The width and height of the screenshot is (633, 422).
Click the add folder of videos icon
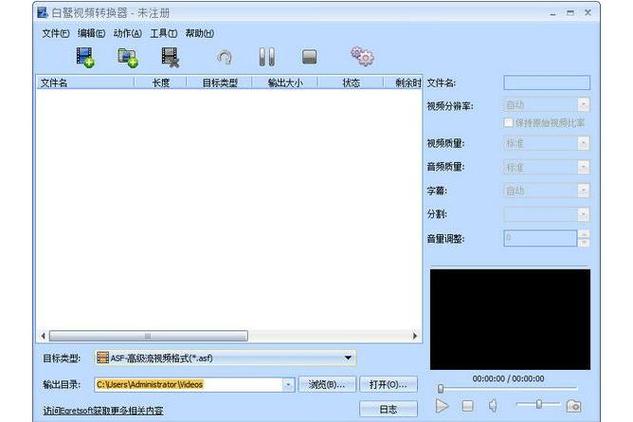(128, 57)
